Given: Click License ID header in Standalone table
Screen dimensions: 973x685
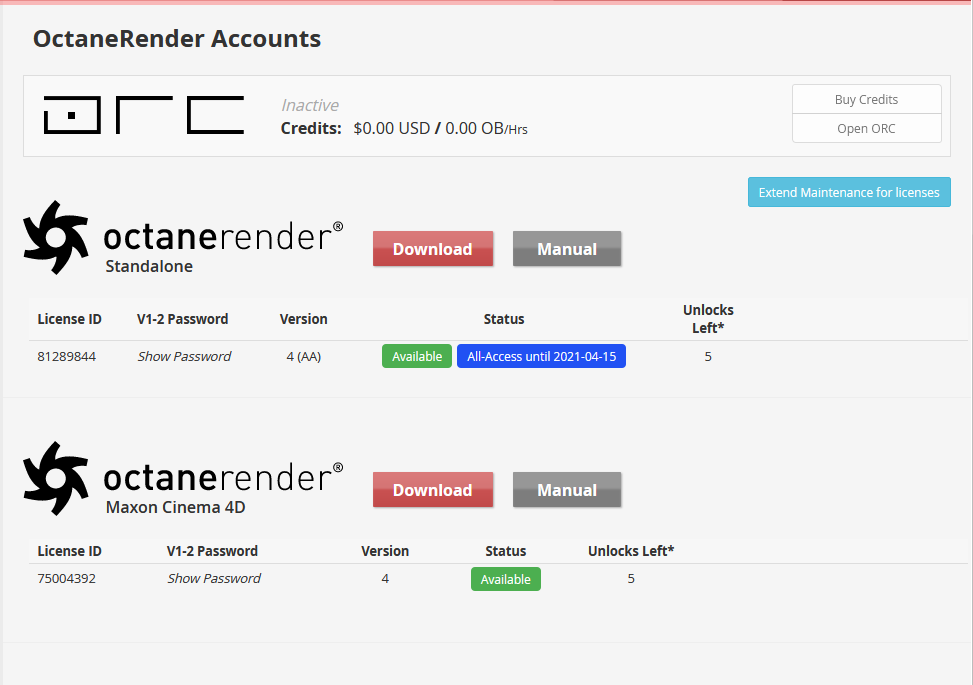Looking at the screenshot, I should [70, 319].
